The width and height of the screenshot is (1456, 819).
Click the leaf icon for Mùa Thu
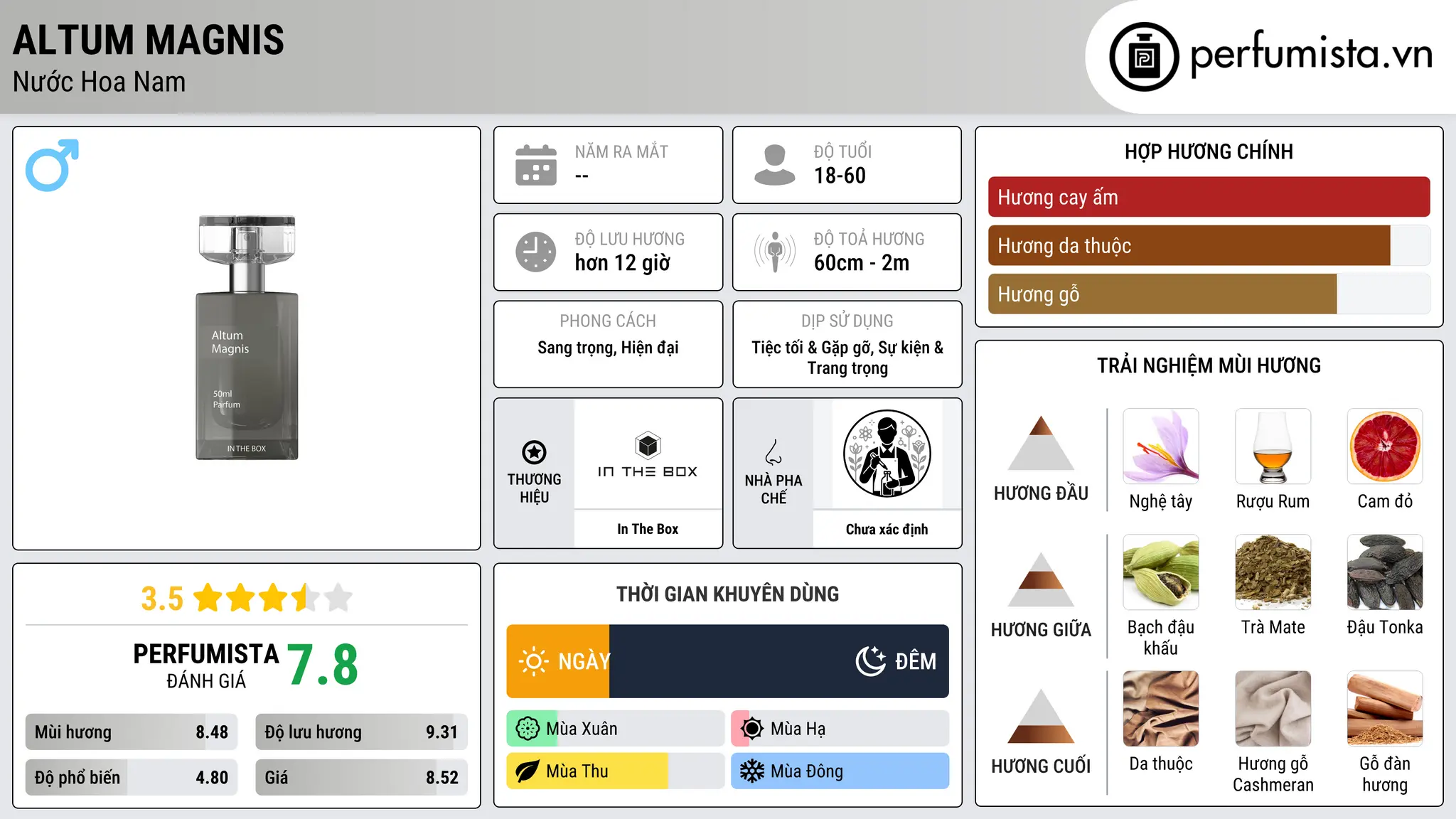[528, 771]
